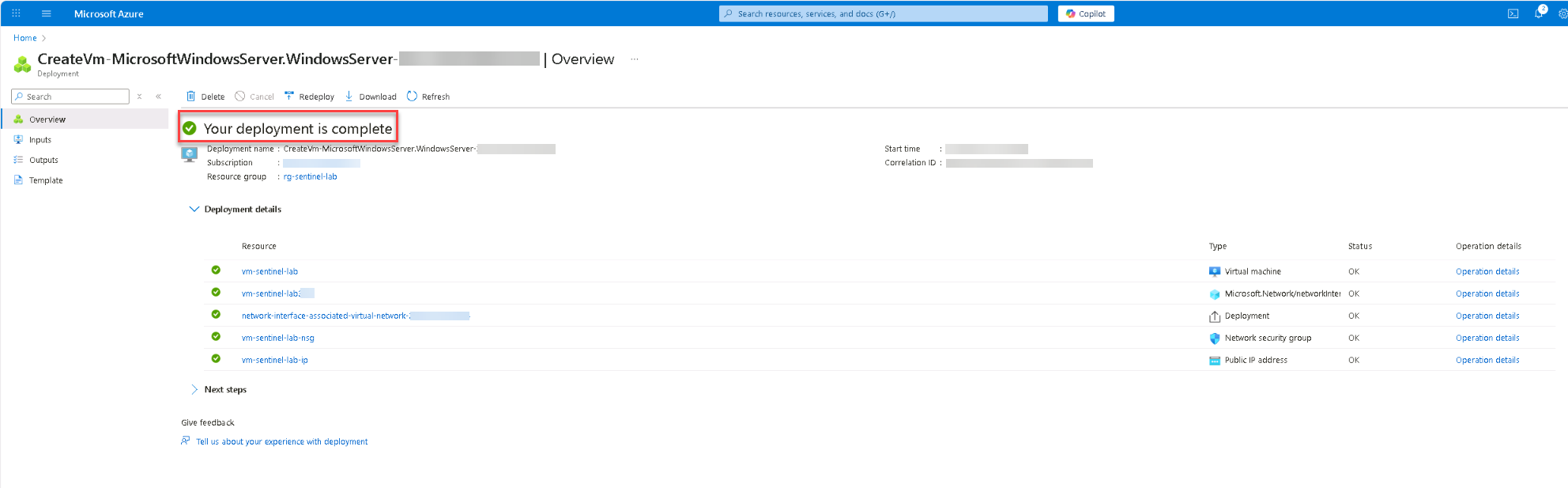Open the Inputs page
Screen dimensions: 1568x488
(40, 140)
